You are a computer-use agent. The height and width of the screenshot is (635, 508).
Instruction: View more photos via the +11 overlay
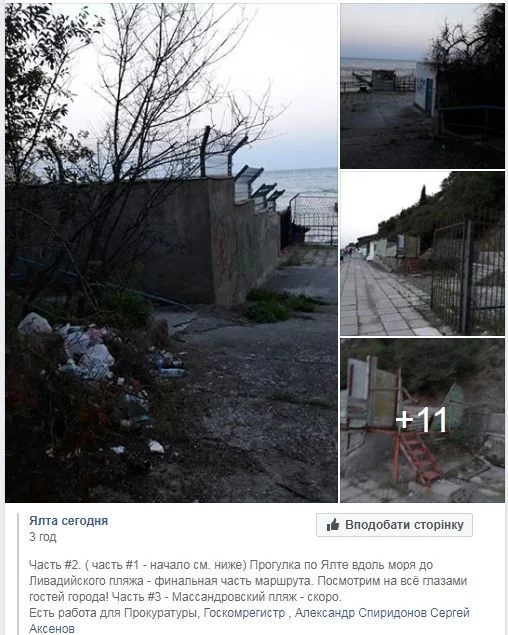[421, 420]
